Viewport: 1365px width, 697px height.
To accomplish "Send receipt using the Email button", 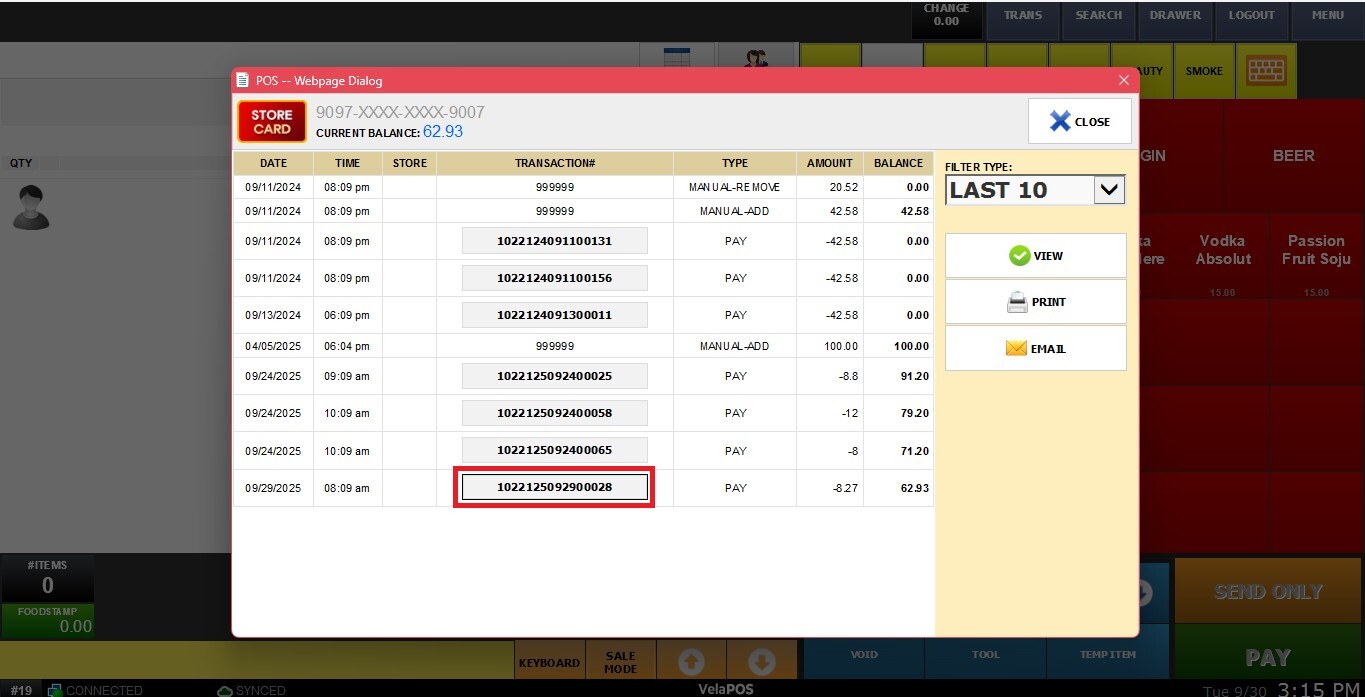I will click(1035, 349).
